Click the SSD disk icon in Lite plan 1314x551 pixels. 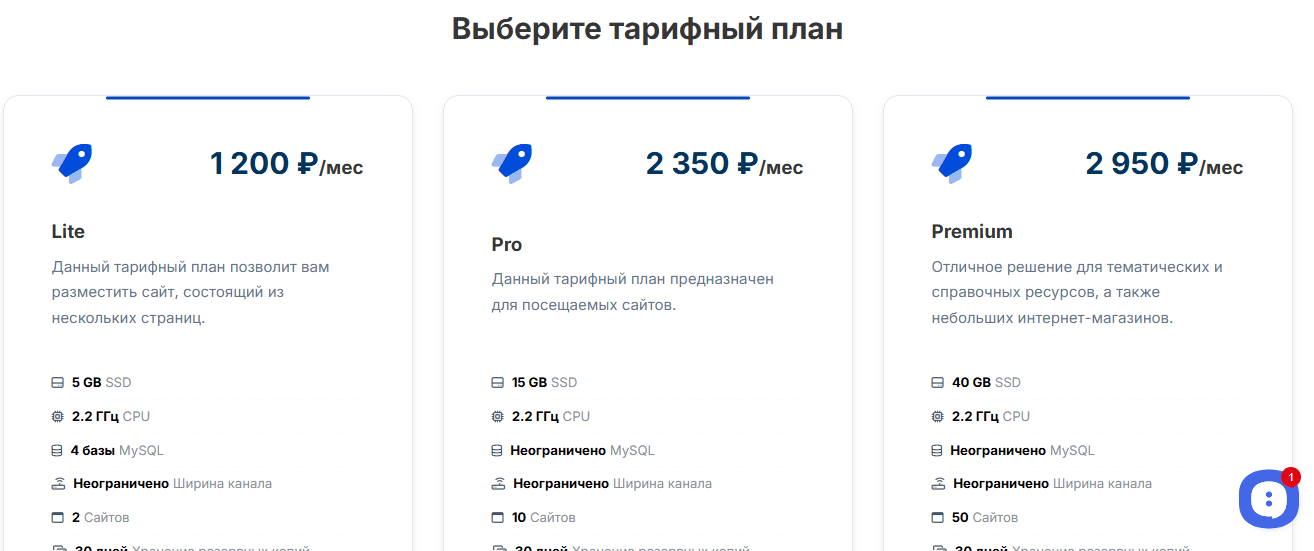point(58,383)
